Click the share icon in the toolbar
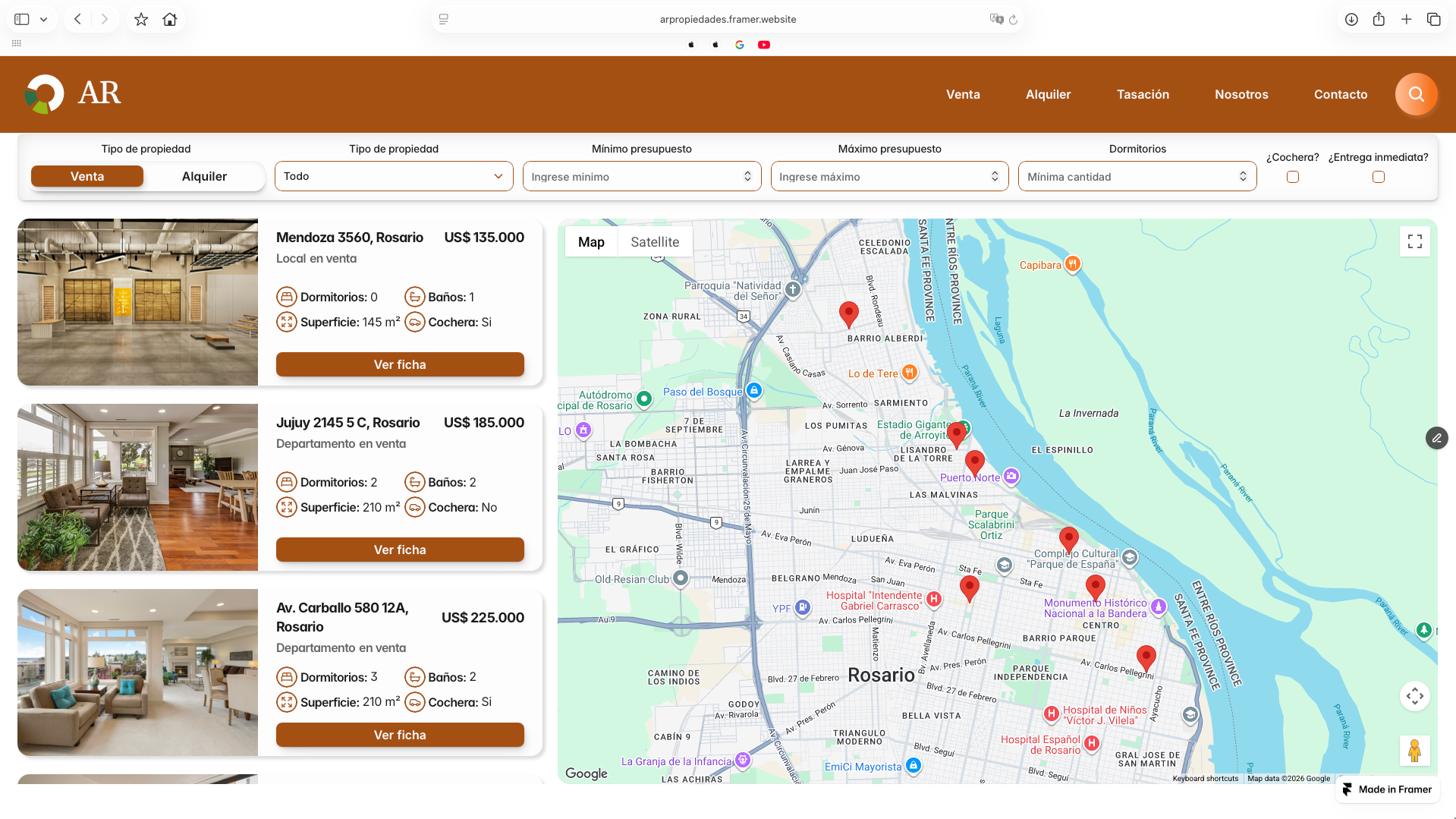The image size is (1456, 819). click(x=1379, y=19)
